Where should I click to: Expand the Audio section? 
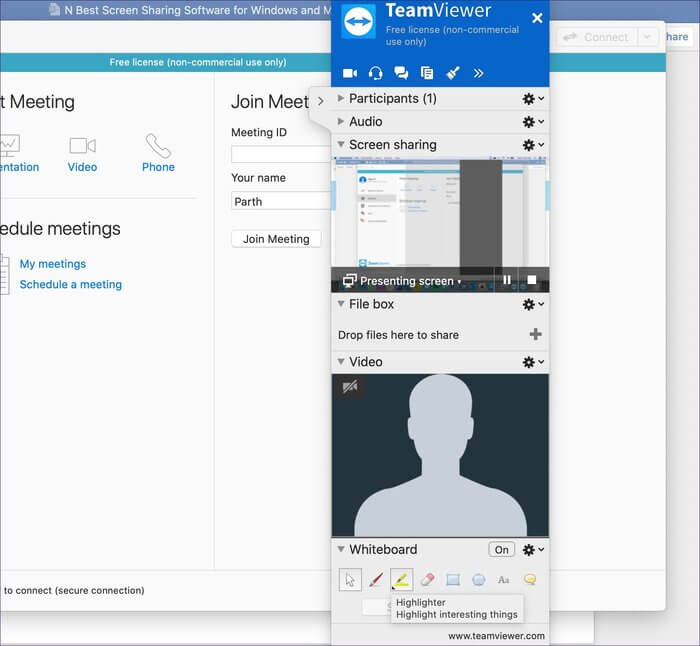pyautogui.click(x=341, y=121)
